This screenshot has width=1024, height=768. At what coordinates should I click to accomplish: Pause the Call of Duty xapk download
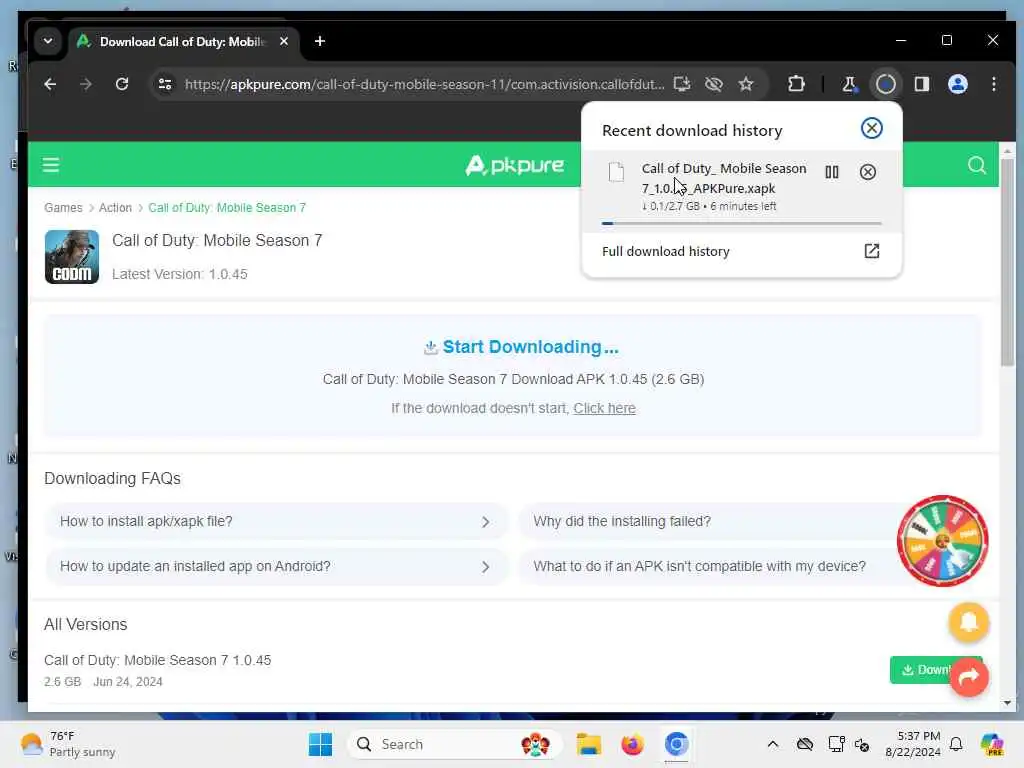pyautogui.click(x=831, y=172)
